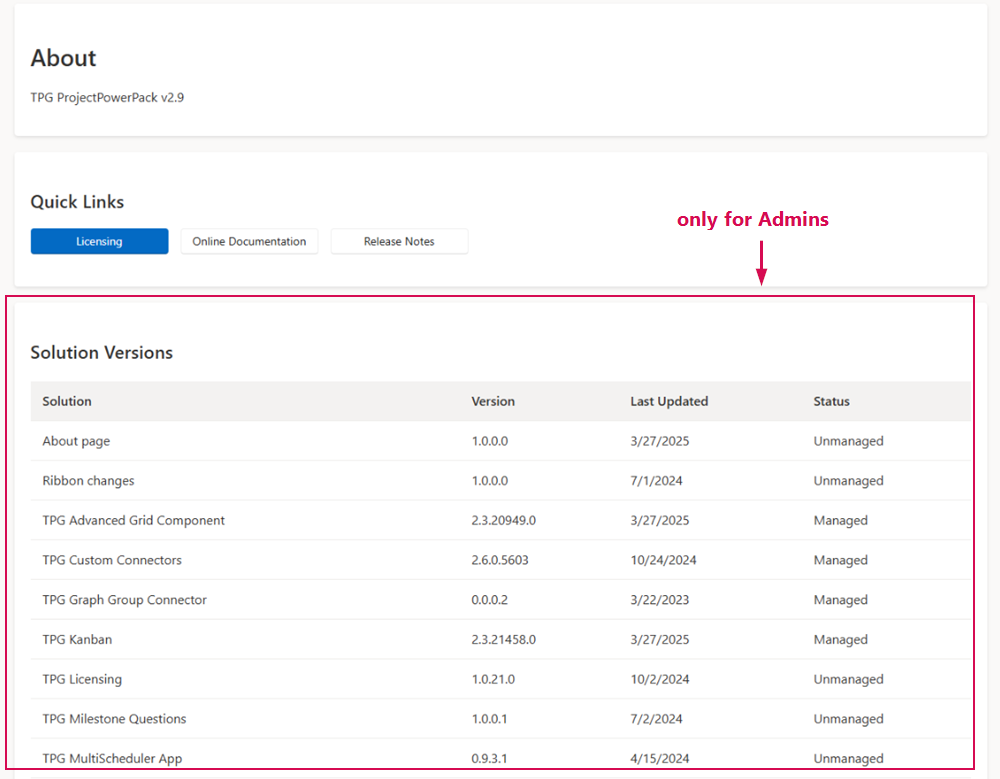Click the TPG Custom Connectors entry
The image size is (1000, 779).
pyautogui.click(x=112, y=560)
